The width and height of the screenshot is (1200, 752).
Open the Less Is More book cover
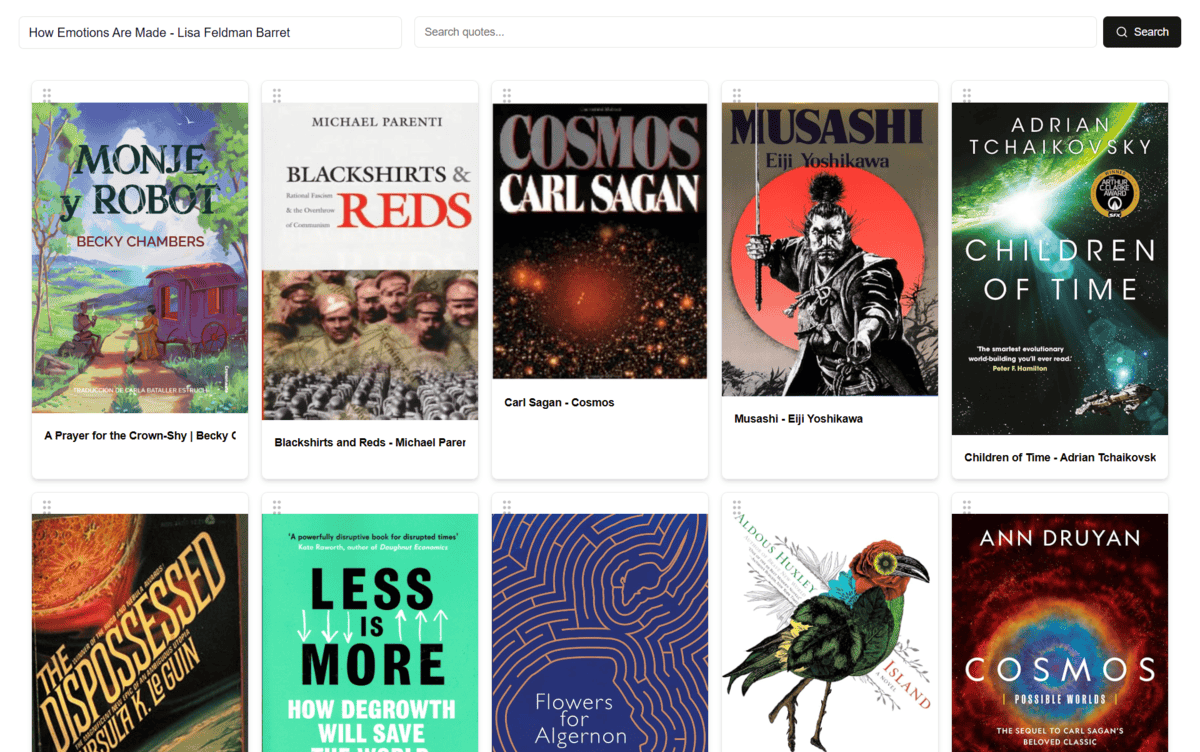[x=370, y=633]
